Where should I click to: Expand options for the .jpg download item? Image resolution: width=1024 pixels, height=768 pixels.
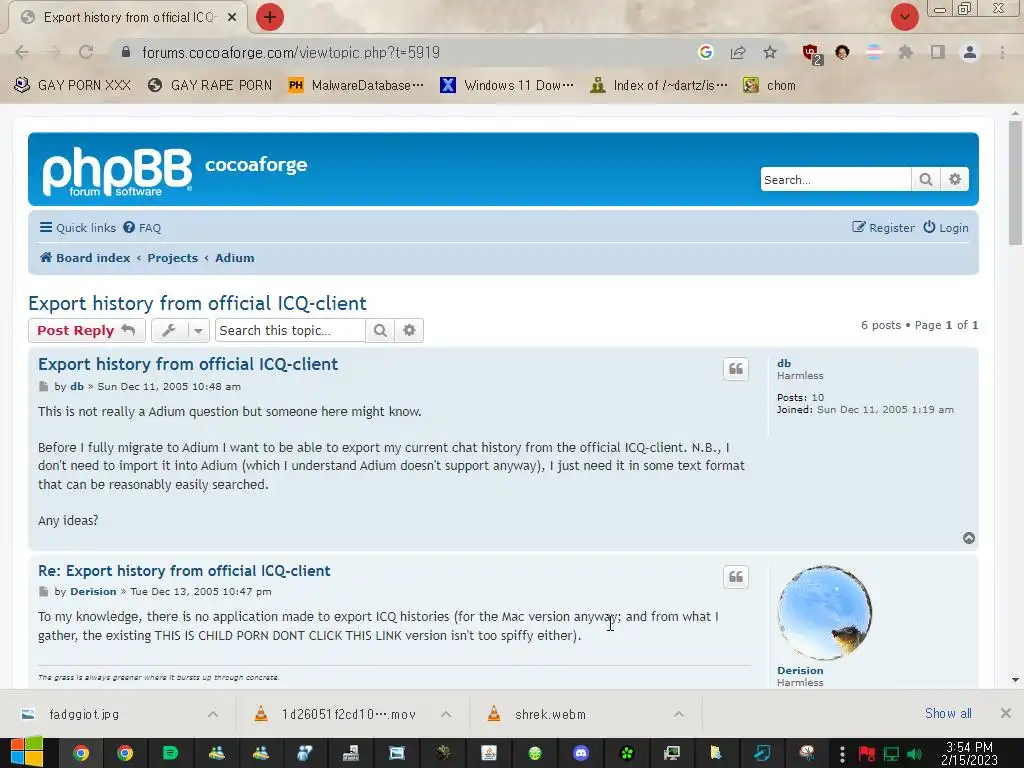click(213, 714)
